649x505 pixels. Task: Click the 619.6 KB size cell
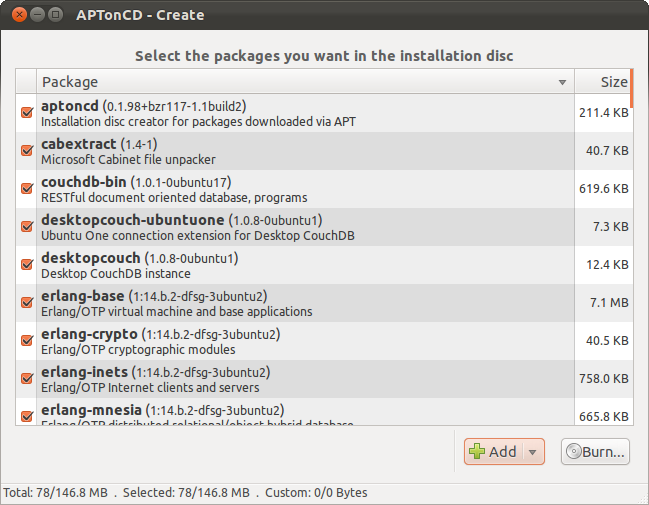(603, 189)
